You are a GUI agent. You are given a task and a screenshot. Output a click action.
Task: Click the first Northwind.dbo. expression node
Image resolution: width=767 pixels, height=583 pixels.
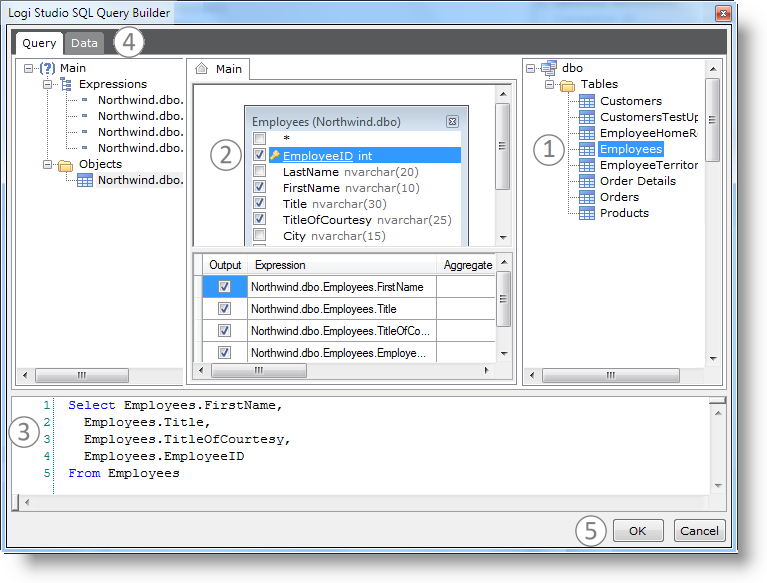[140, 100]
